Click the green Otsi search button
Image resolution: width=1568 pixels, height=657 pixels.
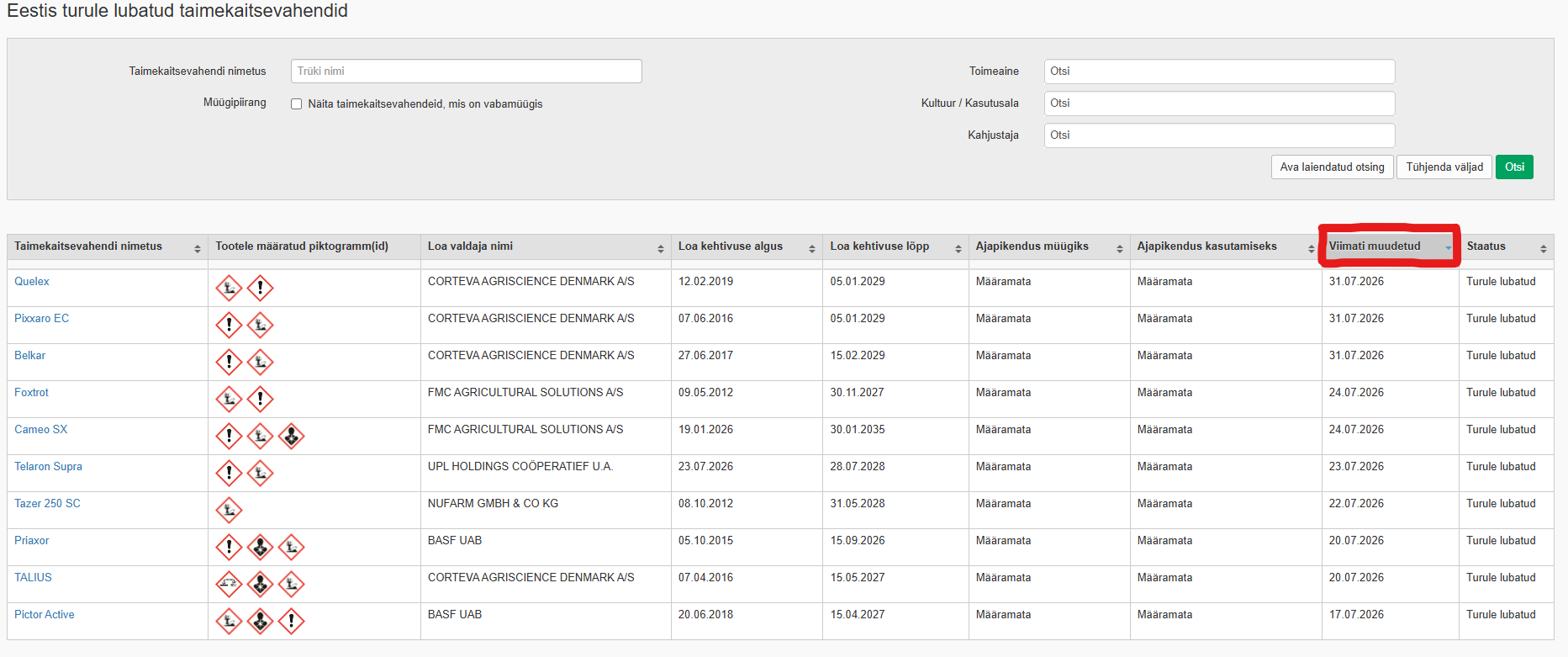1514,167
